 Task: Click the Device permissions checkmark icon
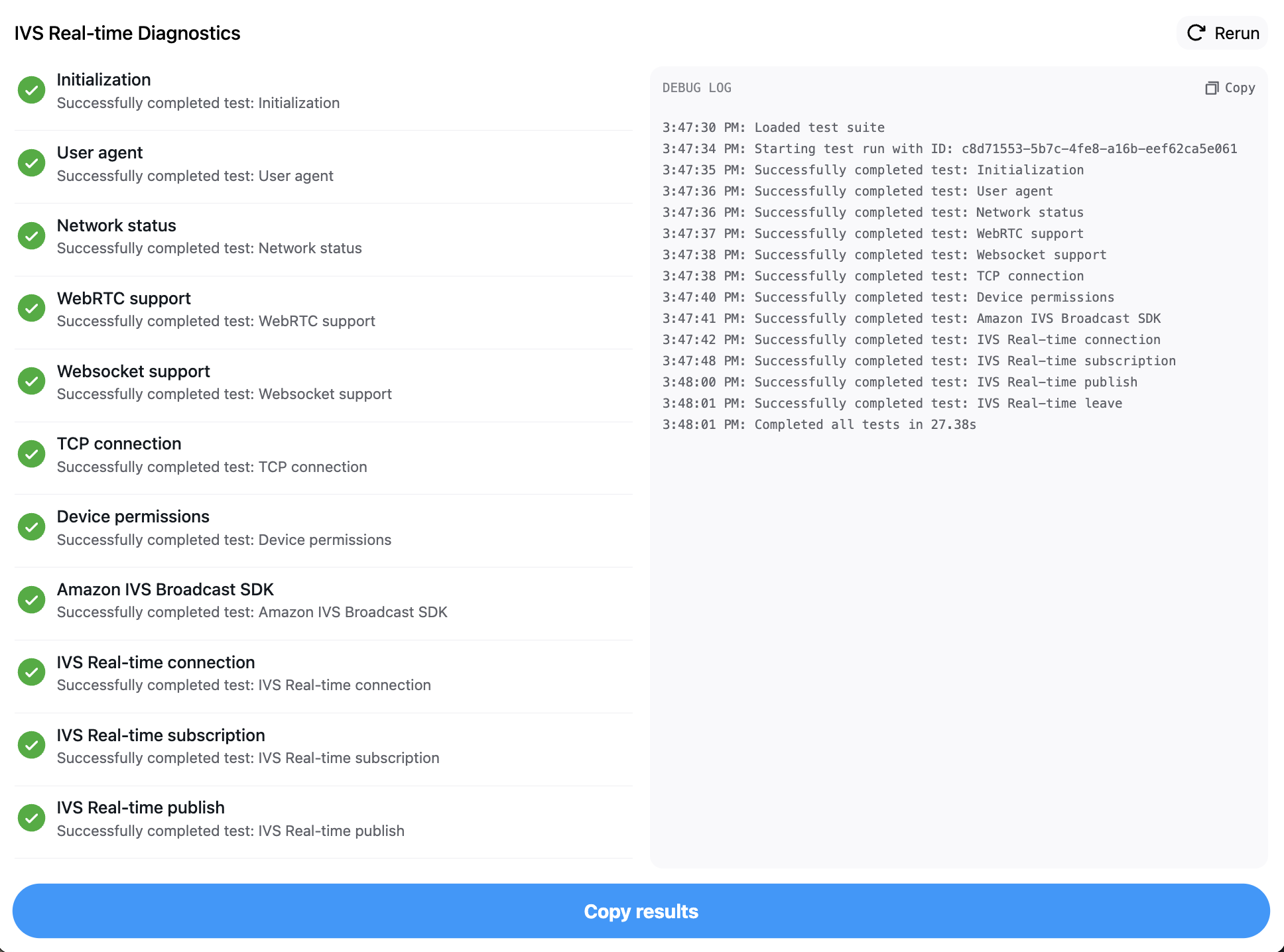pyautogui.click(x=31, y=526)
